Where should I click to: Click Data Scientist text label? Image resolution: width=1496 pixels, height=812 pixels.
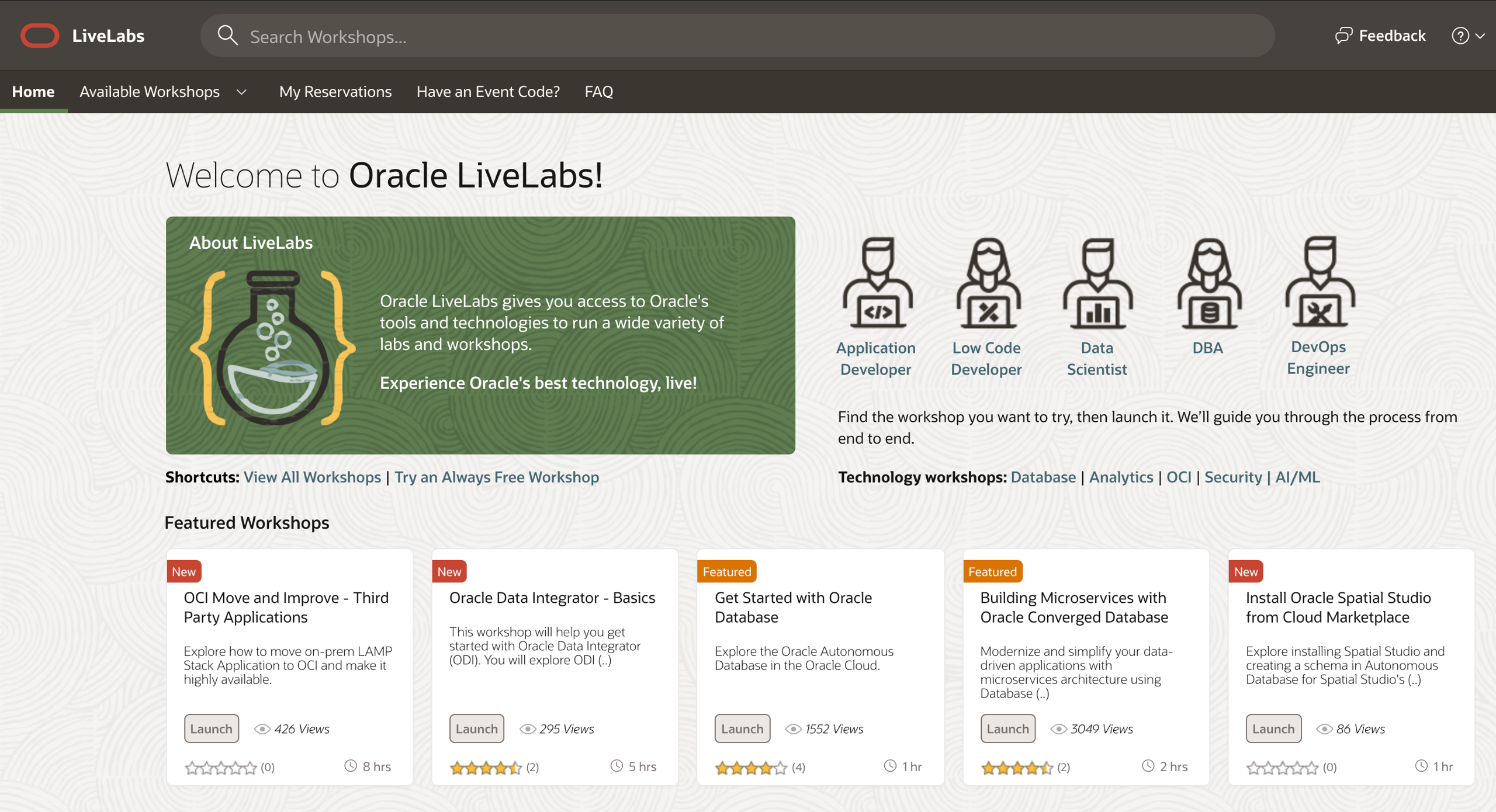(1097, 358)
